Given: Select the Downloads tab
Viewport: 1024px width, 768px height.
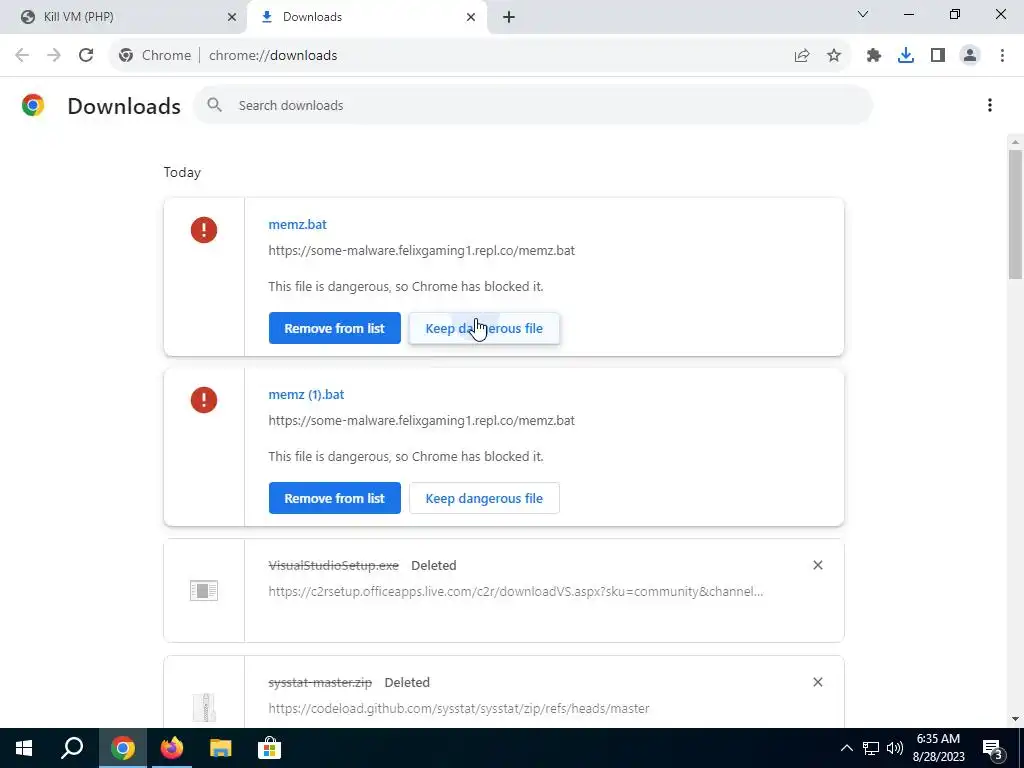Looking at the screenshot, I should [367, 17].
